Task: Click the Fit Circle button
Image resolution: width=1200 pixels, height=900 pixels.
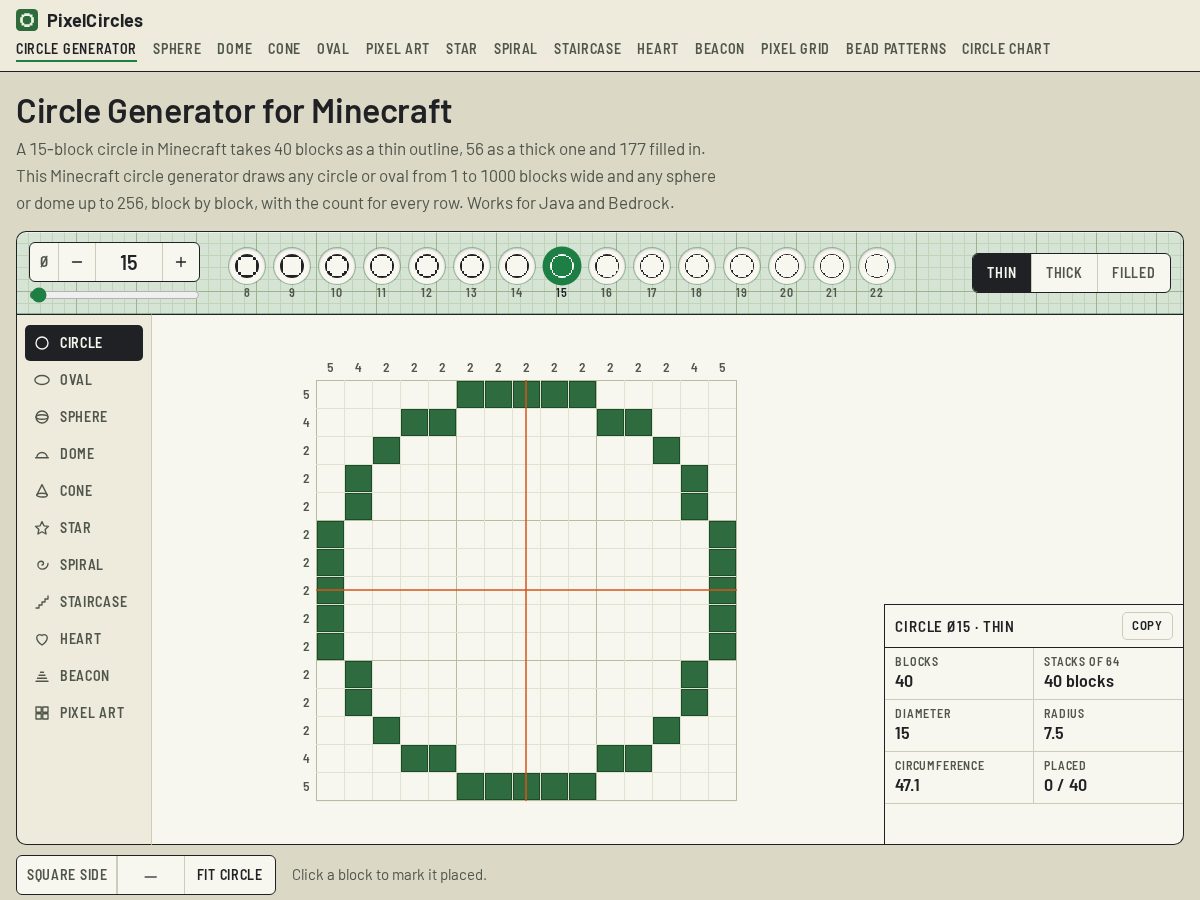Action: [x=230, y=875]
